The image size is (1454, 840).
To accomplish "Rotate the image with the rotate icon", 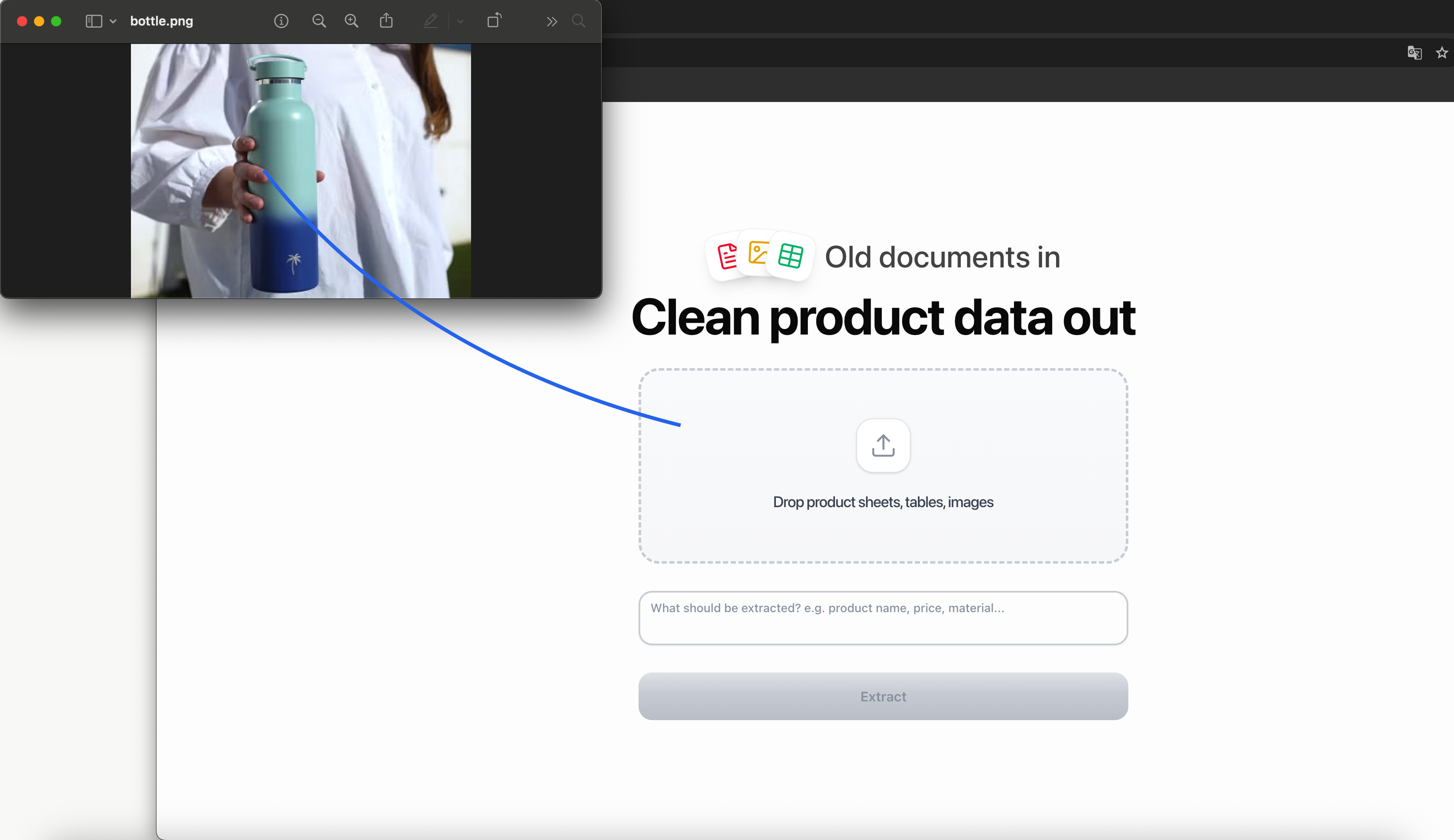I will 494,21.
